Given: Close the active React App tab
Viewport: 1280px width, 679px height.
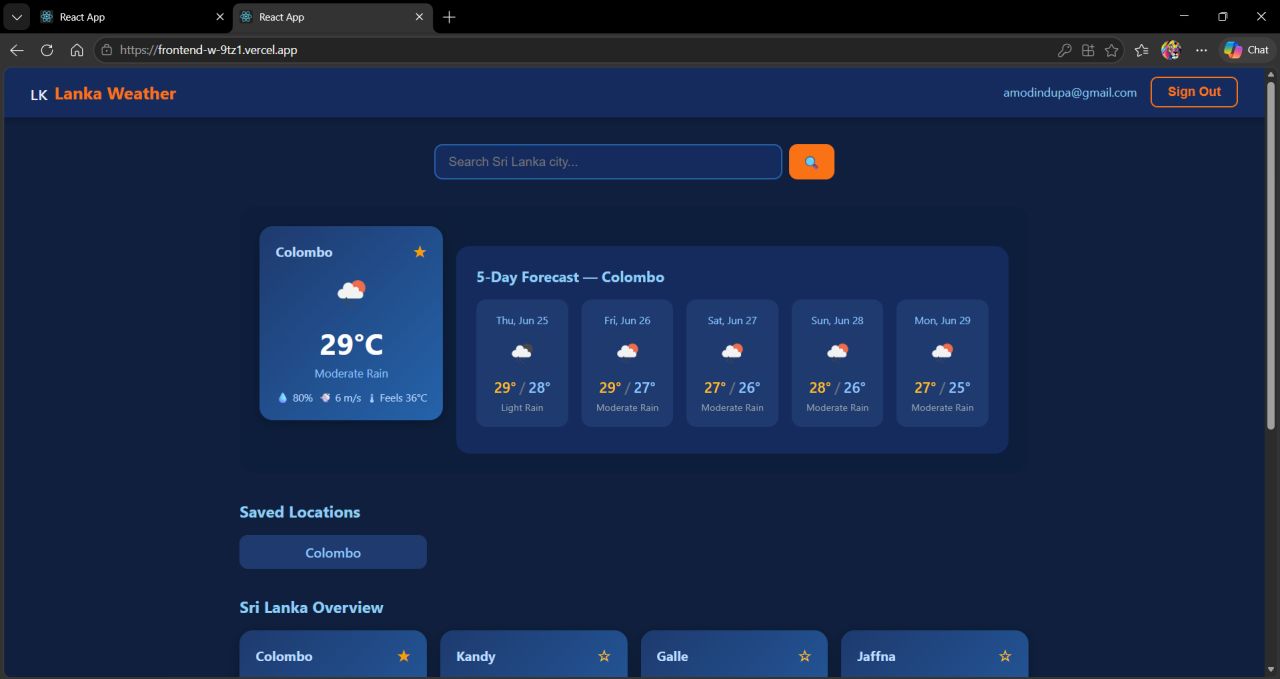Looking at the screenshot, I should point(420,17).
